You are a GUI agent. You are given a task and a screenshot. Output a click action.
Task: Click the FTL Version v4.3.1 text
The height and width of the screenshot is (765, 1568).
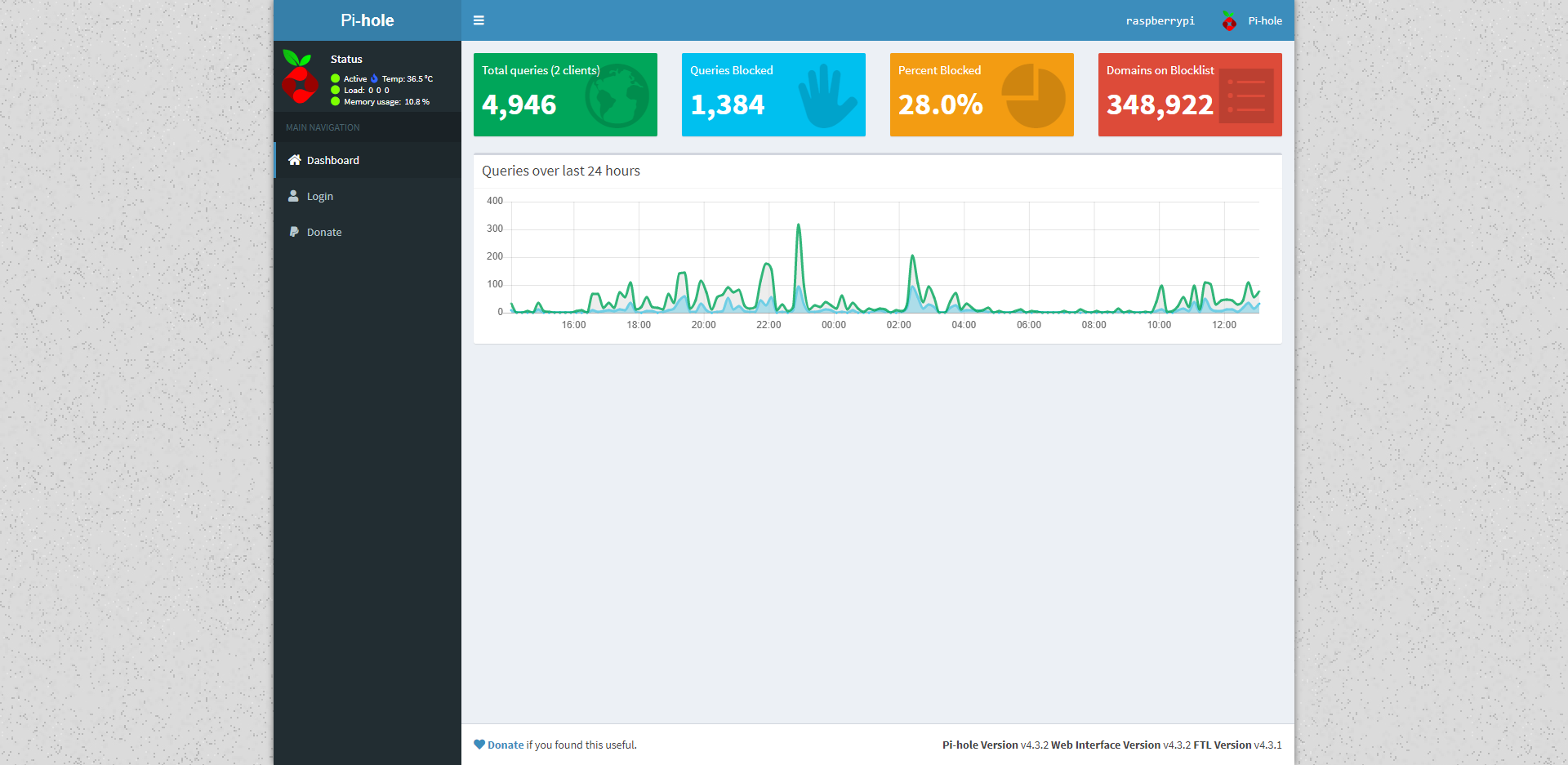pos(1237,745)
